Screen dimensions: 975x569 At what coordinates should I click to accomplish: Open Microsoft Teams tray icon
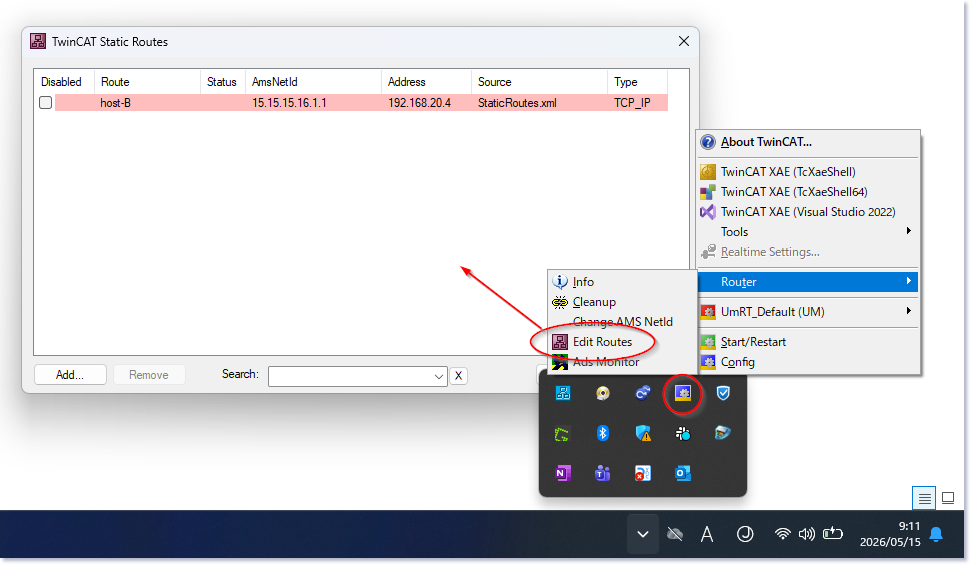pos(603,473)
